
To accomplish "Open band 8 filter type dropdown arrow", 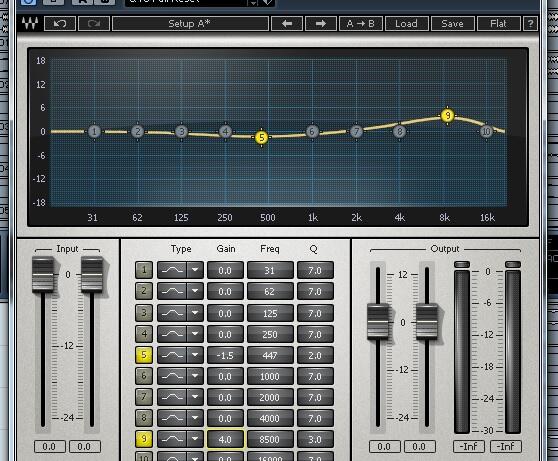I will [195, 418].
